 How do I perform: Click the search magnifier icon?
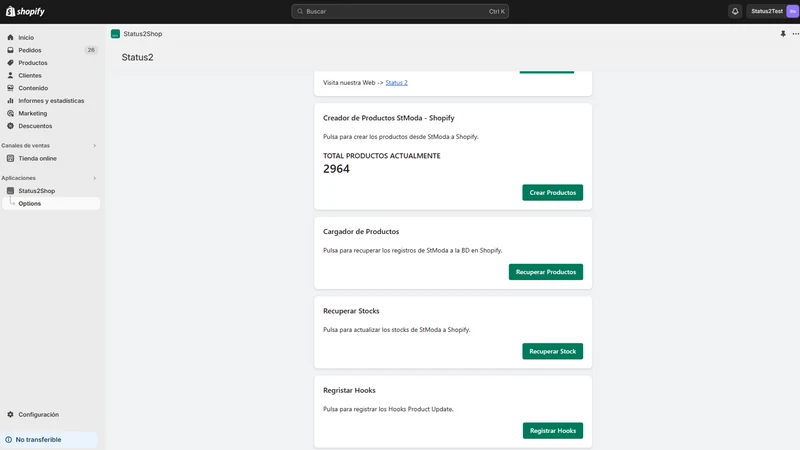300,11
